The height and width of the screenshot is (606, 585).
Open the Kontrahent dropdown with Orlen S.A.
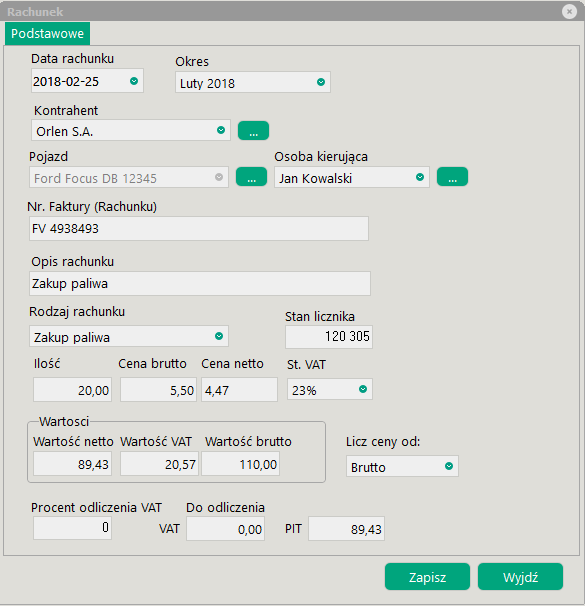click(x=221, y=130)
